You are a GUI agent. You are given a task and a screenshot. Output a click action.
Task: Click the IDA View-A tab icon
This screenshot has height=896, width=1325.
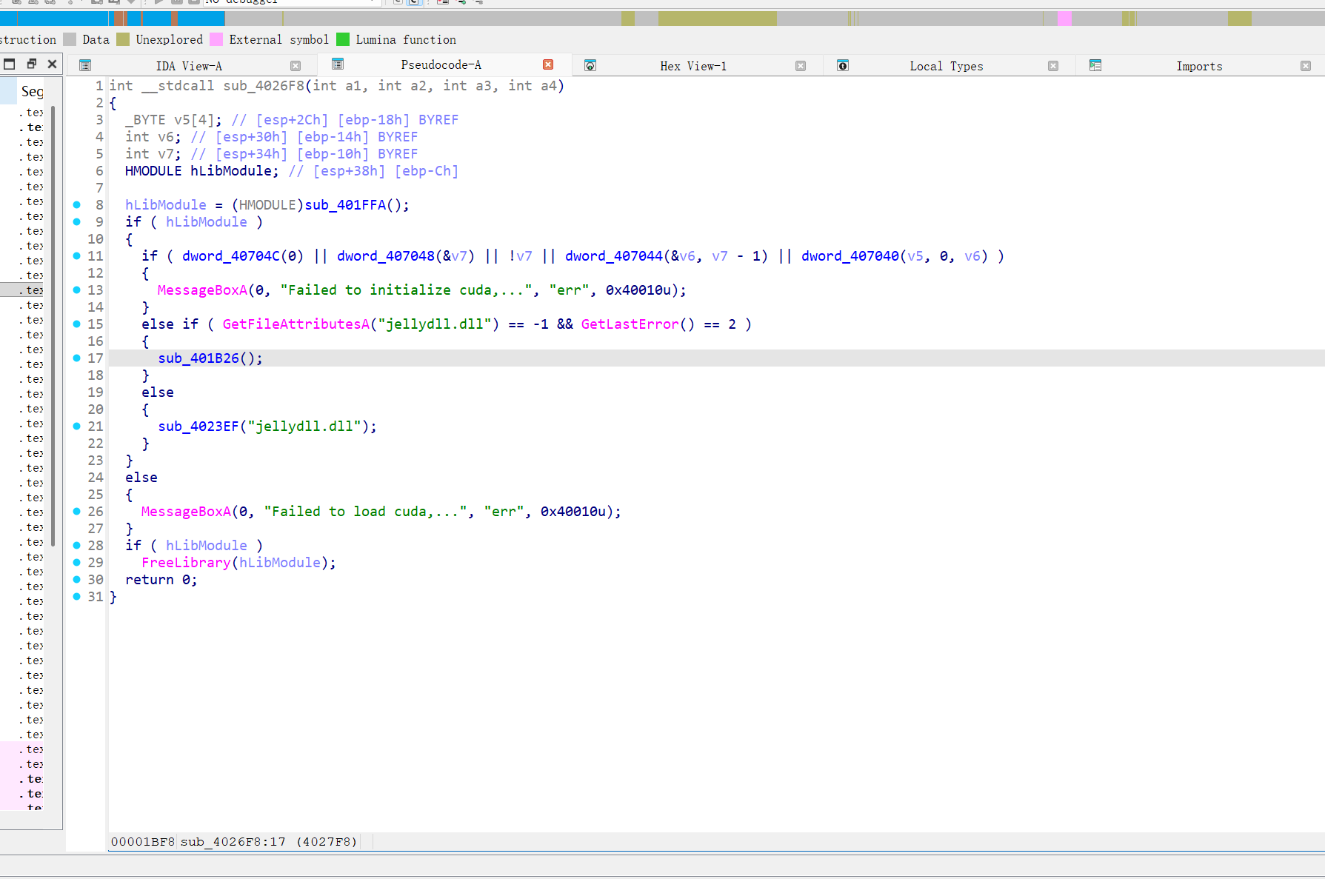click(85, 65)
